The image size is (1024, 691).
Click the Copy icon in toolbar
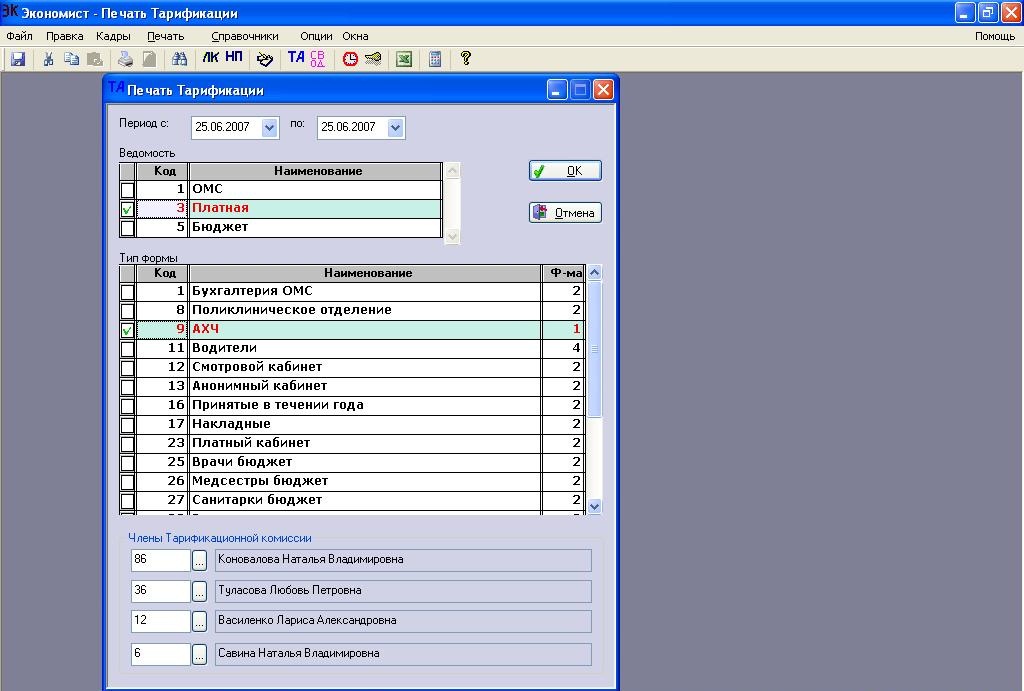tap(71, 59)
